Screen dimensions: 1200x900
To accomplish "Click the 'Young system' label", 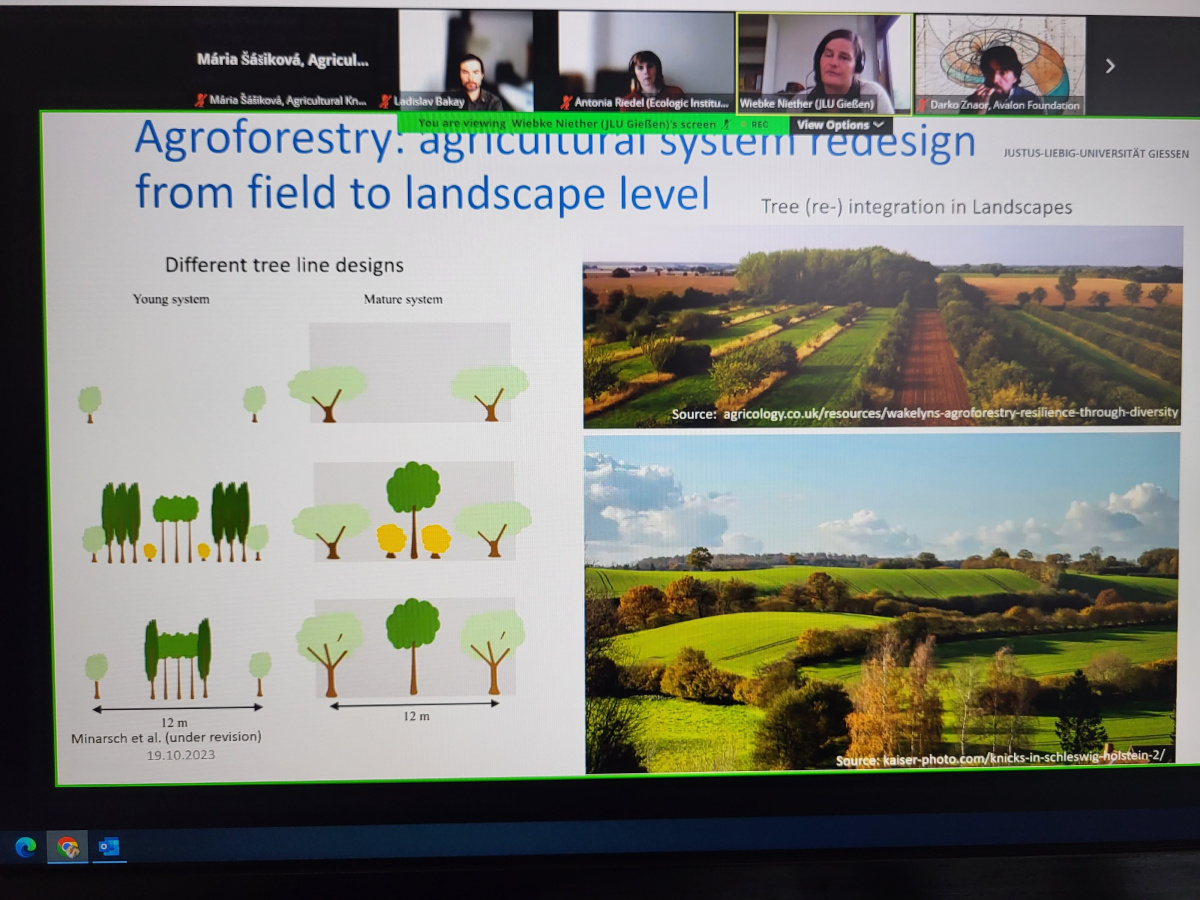I will (x=171, y=299).
